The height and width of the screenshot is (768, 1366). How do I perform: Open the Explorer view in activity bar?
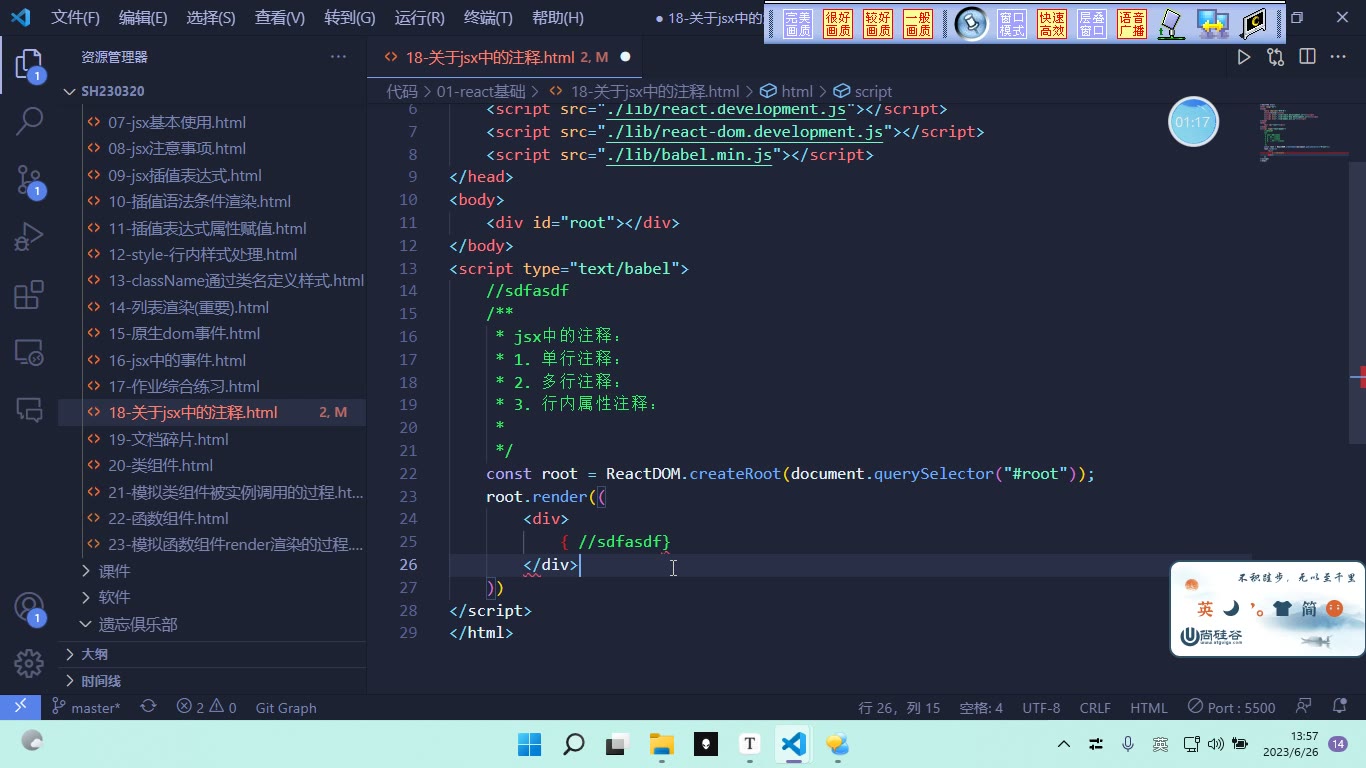pyautogui.click(x=29, y=66)
